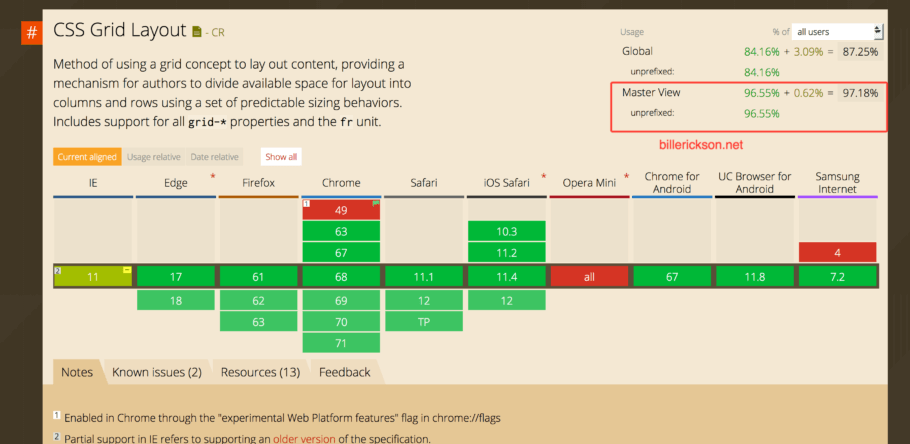910x444 pixels.
Task: Click the Show all button
Action: (281, 157)
